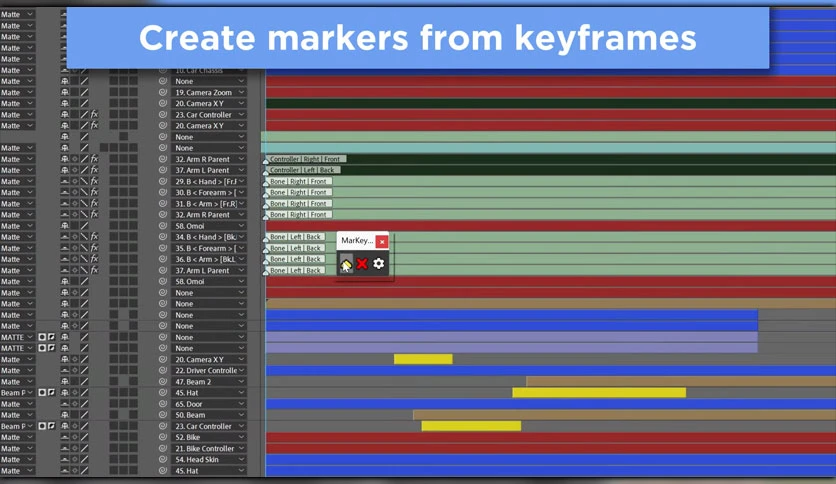The width and height of the screenshot is (836, 484).
Task: Select the Bone | Left | Back marker on the 34. B < Hand row
Action: 296,237
